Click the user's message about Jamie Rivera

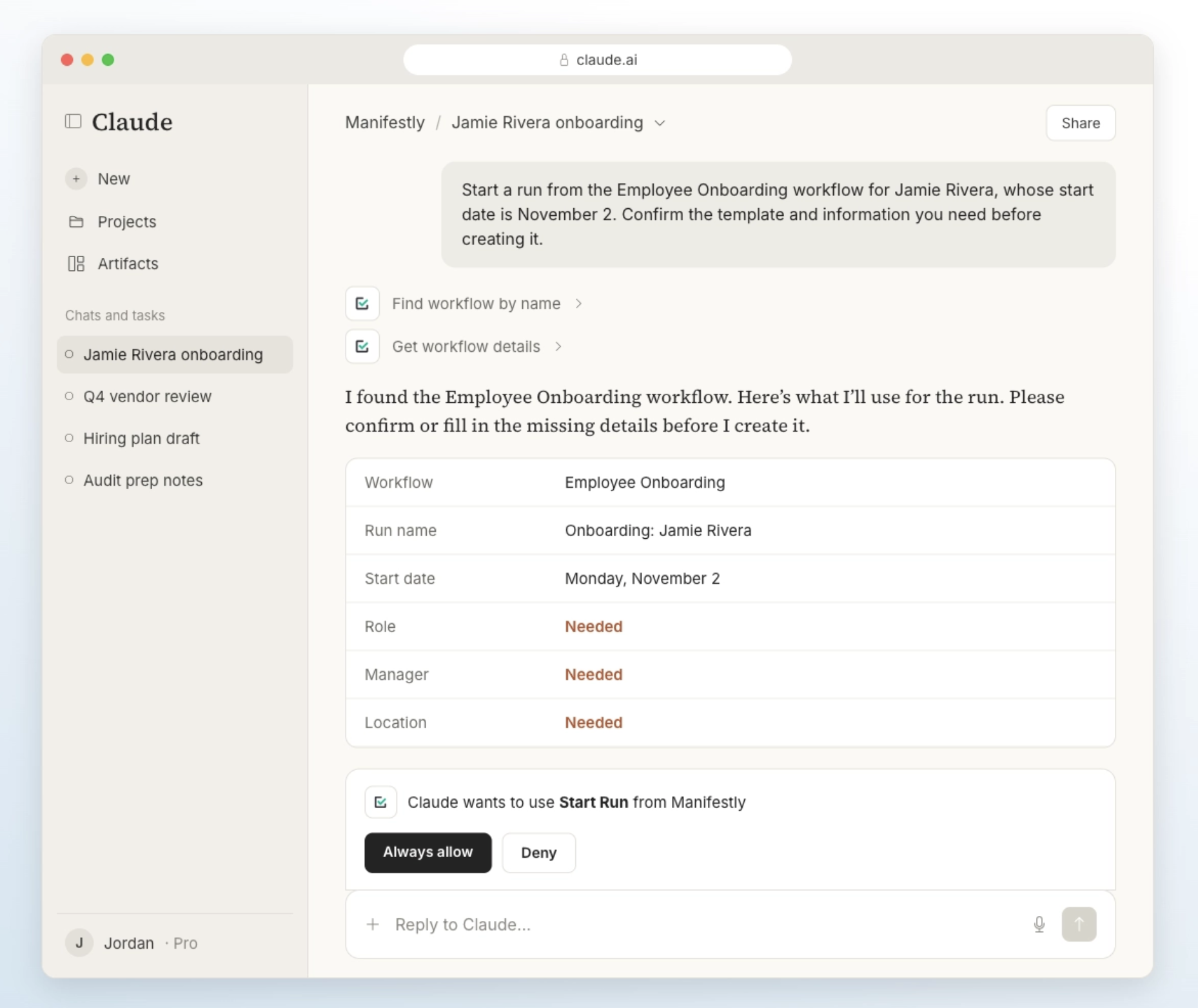(778, 215)
